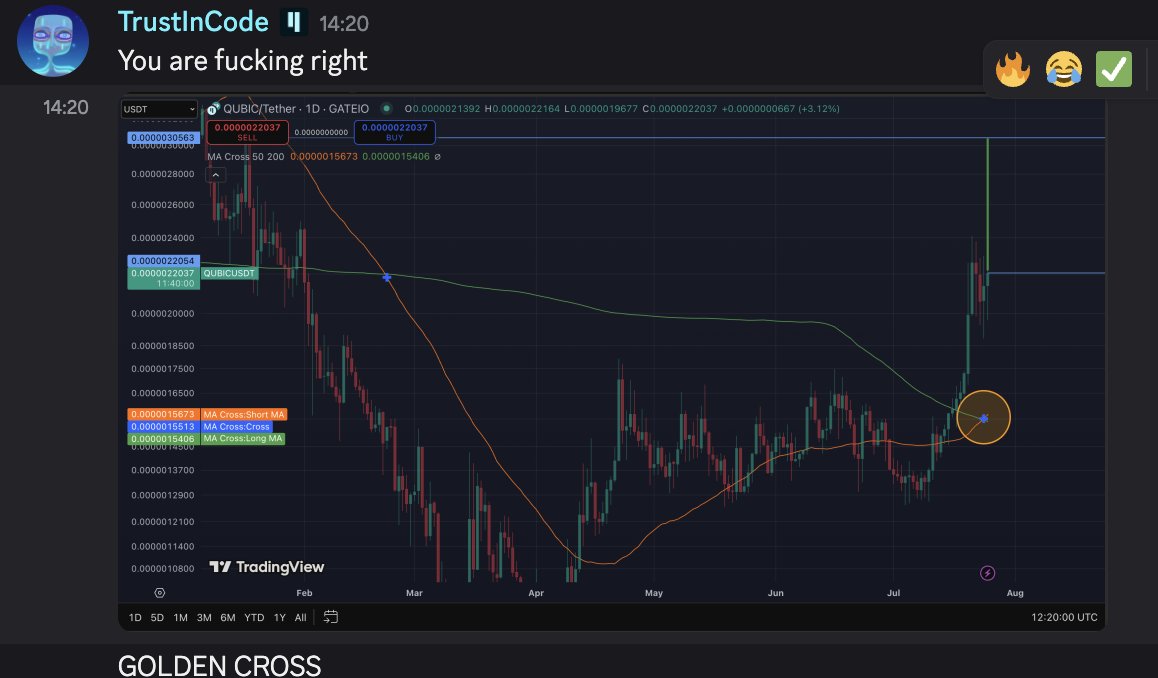Image resolution: width=1158 pixels, height=678 pixels.
Task: Add the laughing-crying emoji reaction
Action: (1063, 69)
